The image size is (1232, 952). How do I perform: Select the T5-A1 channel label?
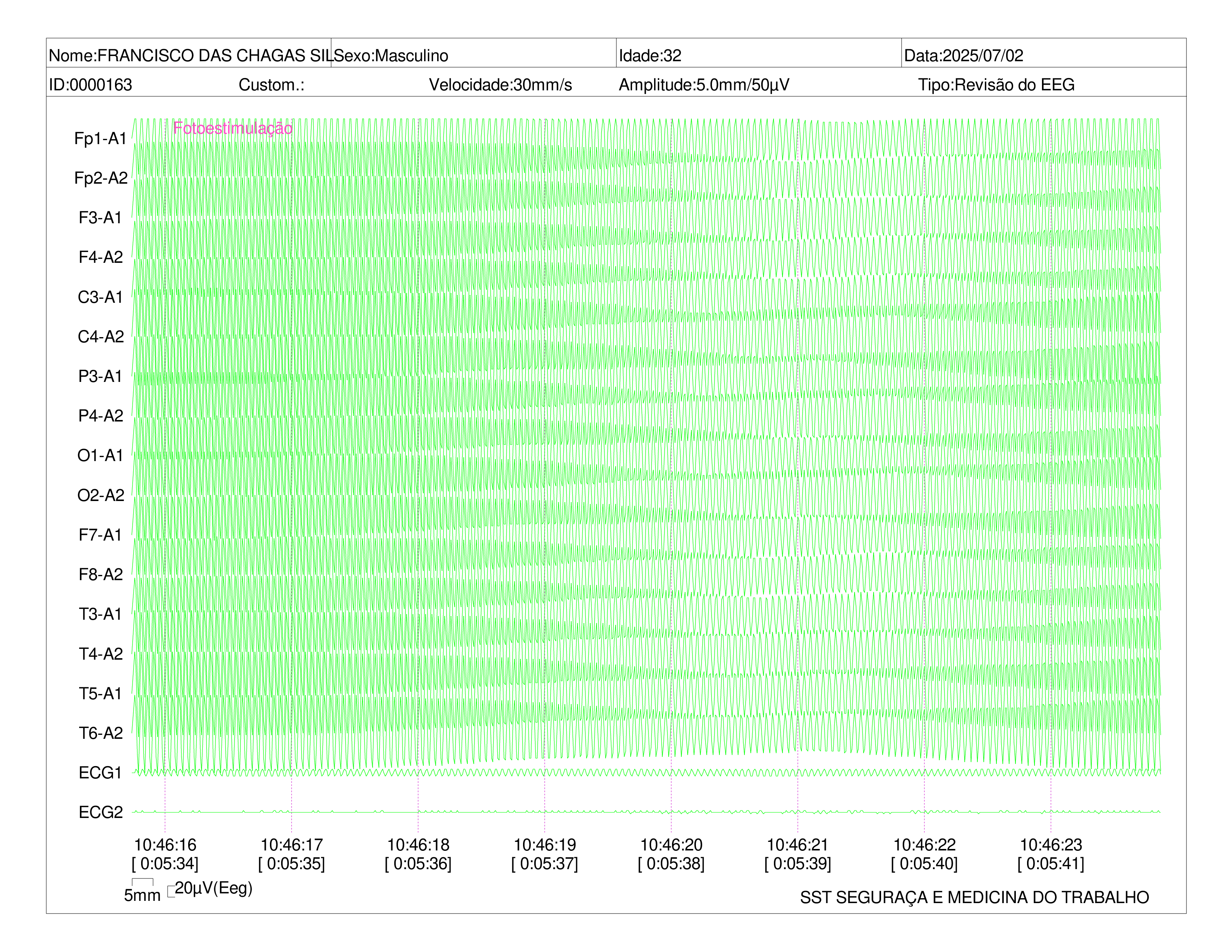click(x=100, y=693)
